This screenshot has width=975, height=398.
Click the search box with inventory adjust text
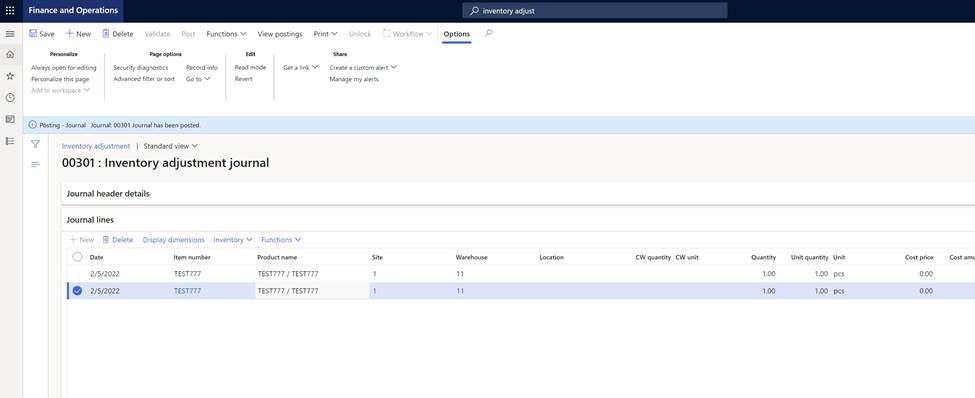[x=594, y=11]
